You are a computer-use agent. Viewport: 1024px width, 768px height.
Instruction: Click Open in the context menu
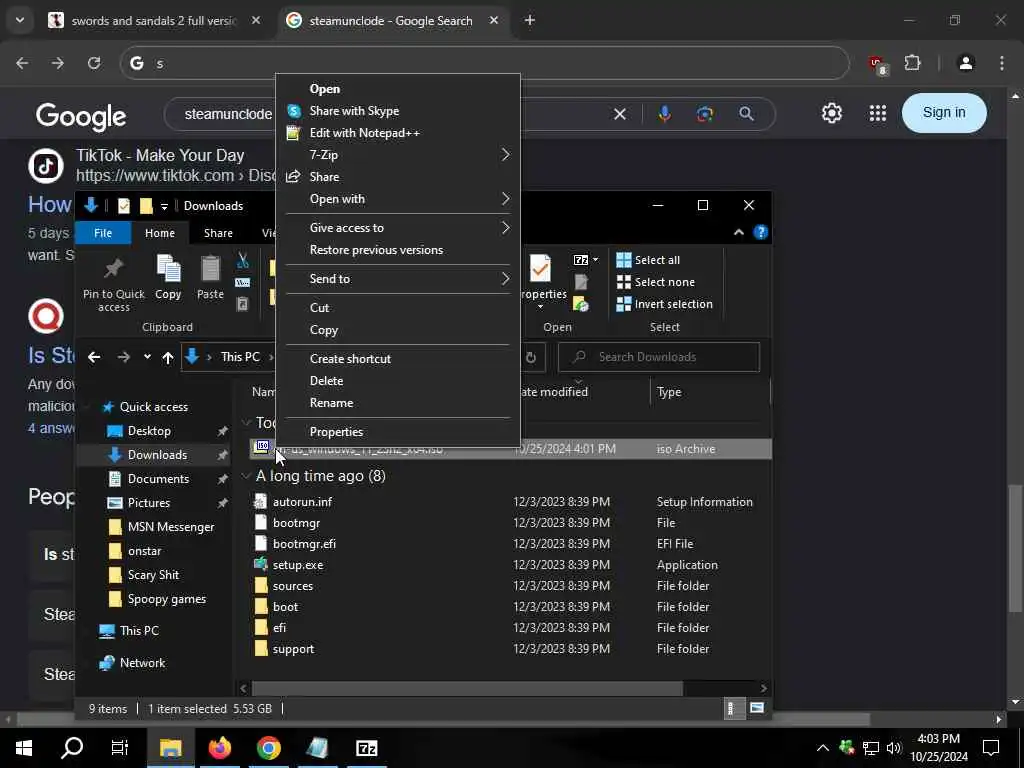pyautogui.click(x=325, y=89)
